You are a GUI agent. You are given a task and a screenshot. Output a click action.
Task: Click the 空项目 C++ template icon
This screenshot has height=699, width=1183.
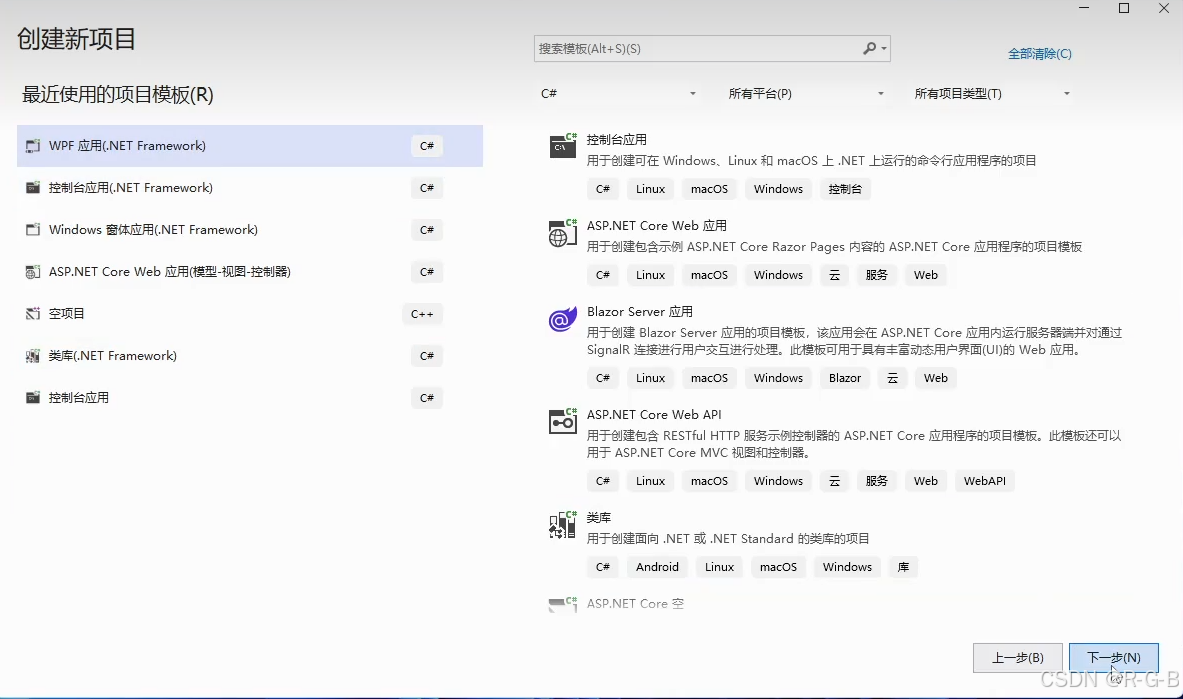click(32, 314)
